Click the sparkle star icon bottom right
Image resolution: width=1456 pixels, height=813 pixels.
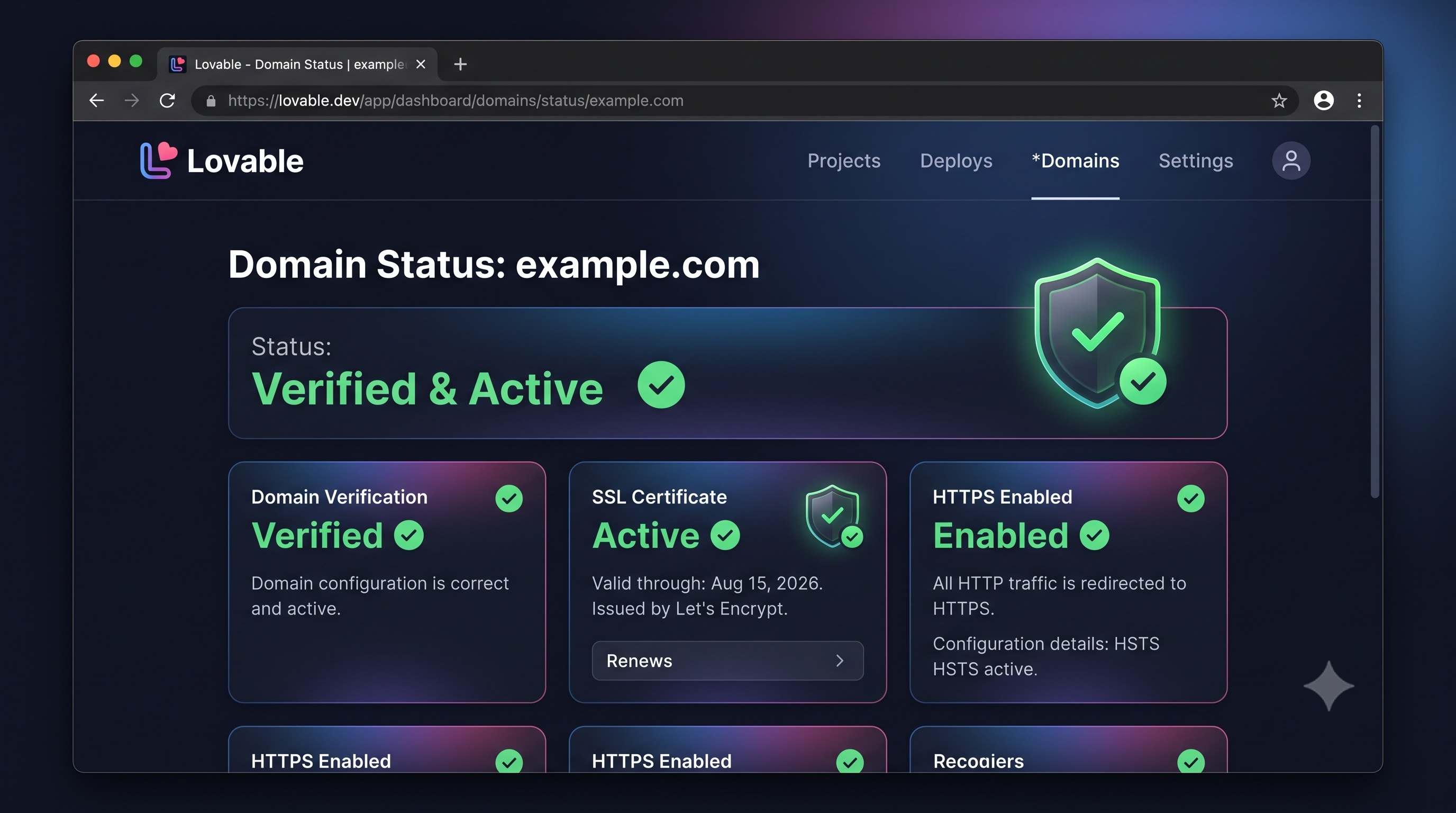click(x=1329, y=686)
